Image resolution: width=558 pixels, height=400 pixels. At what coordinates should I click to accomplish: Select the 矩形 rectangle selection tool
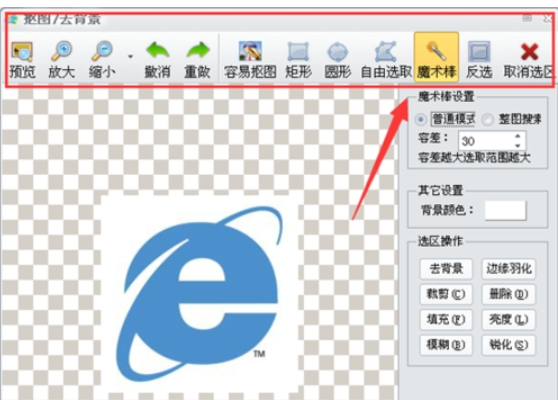point(298,60)
